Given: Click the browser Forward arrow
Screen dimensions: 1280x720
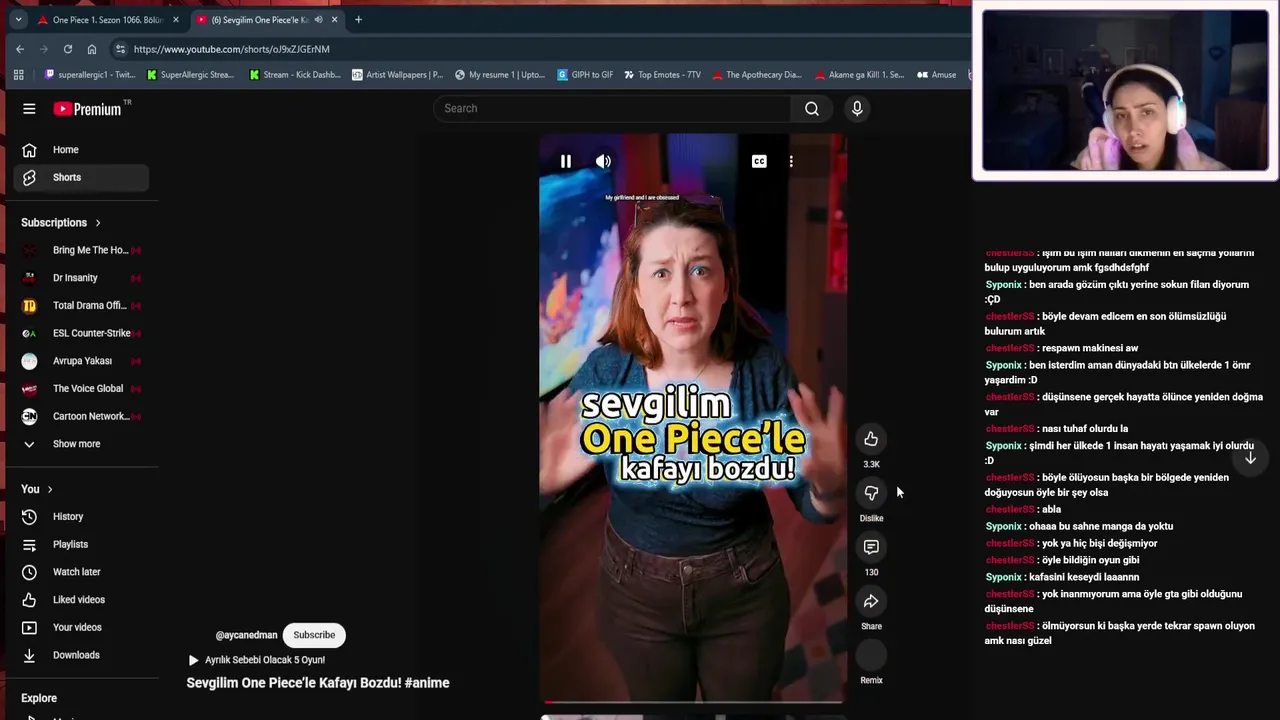Looking at the screenshot, I should [44, 49].
